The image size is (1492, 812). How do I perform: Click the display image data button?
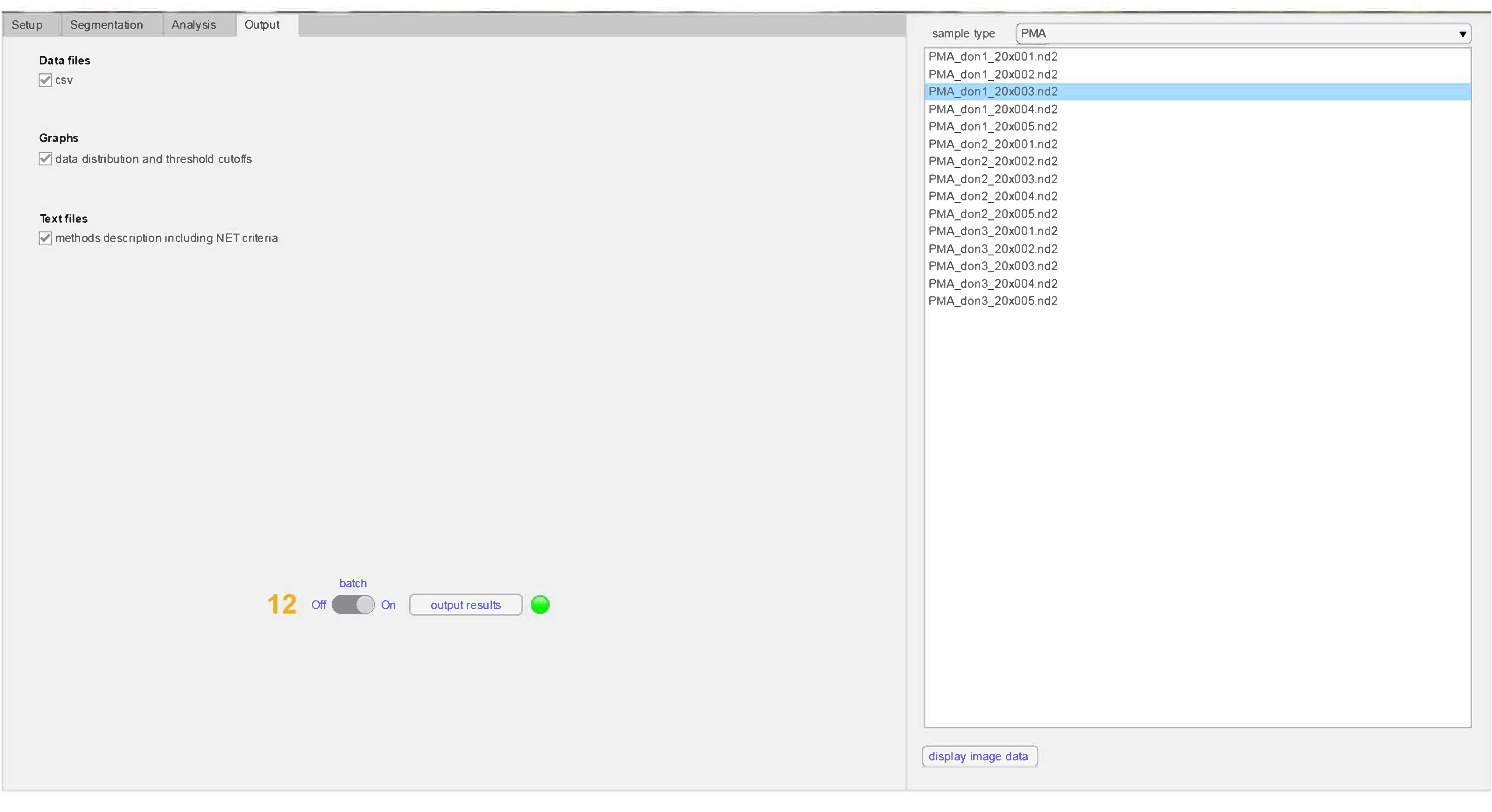[978, 756]
